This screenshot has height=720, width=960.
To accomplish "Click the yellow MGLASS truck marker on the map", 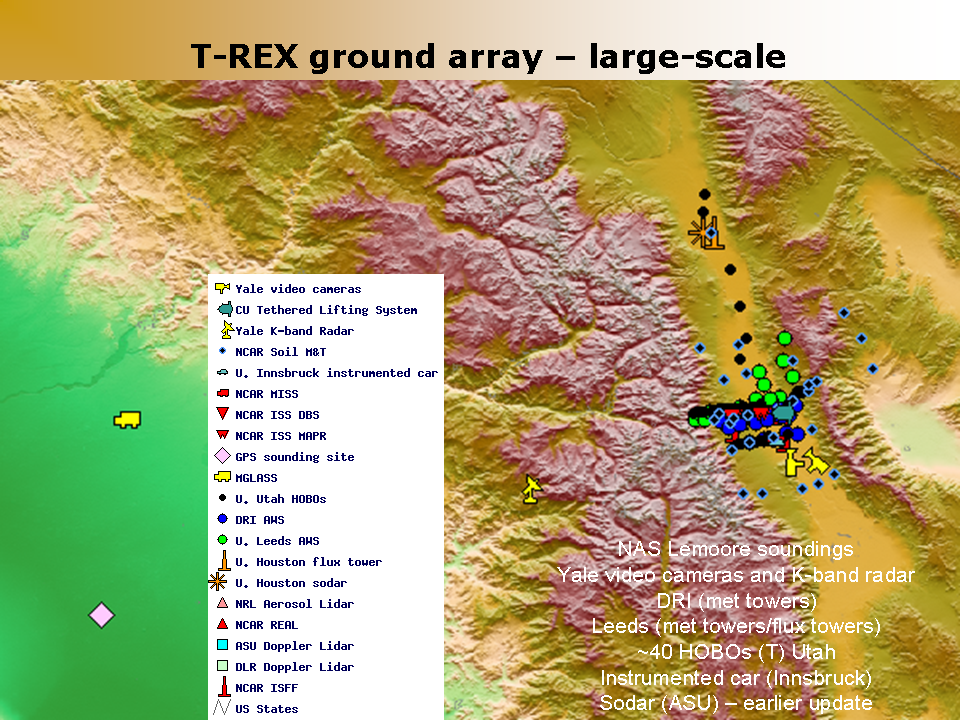I will (x=127, y=419).
